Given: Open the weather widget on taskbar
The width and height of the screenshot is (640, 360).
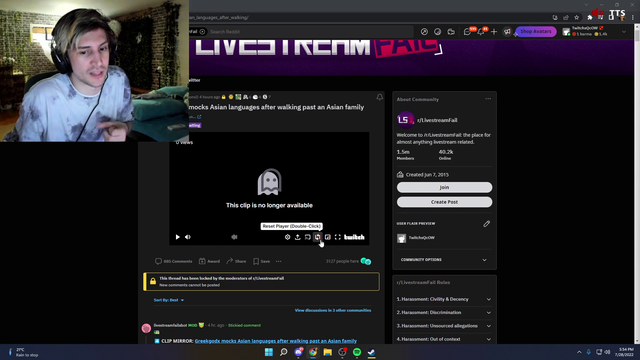Looking at the screenshot, I should [24, 352].
